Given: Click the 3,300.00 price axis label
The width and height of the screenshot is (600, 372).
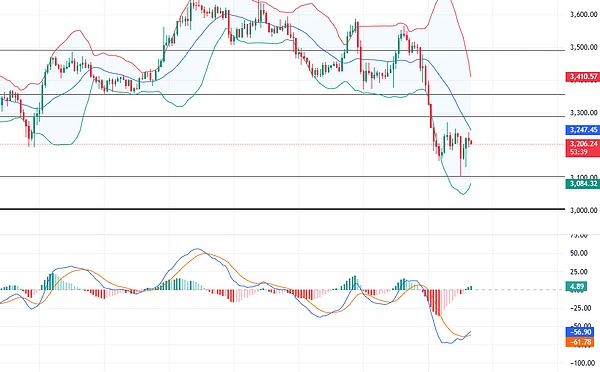Looking at the screenshot, I should (584, 113).
